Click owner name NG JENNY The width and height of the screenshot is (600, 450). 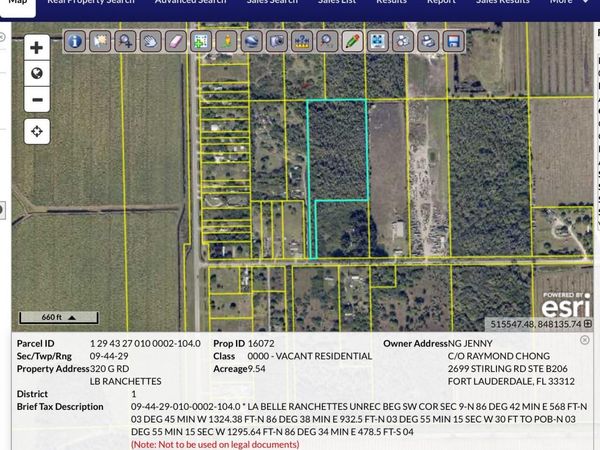tap(470, 343)
